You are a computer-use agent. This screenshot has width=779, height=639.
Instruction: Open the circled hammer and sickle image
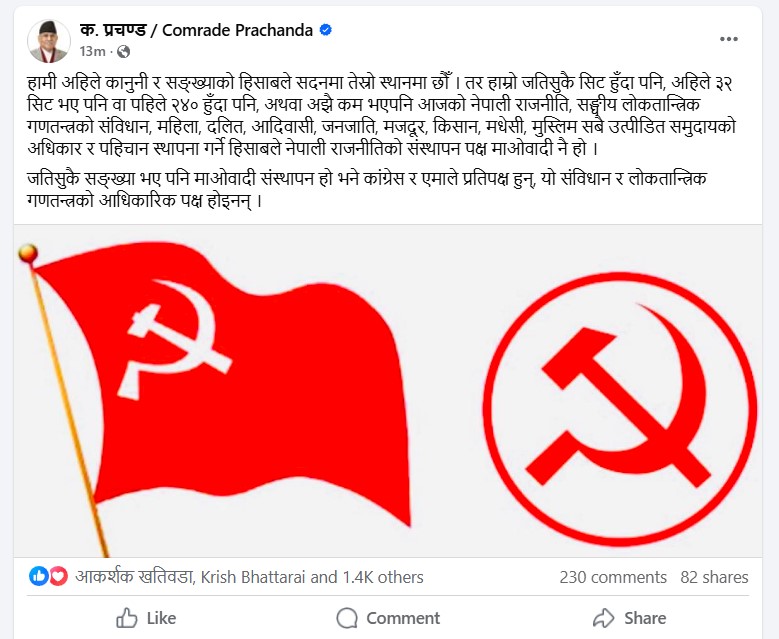620,408
